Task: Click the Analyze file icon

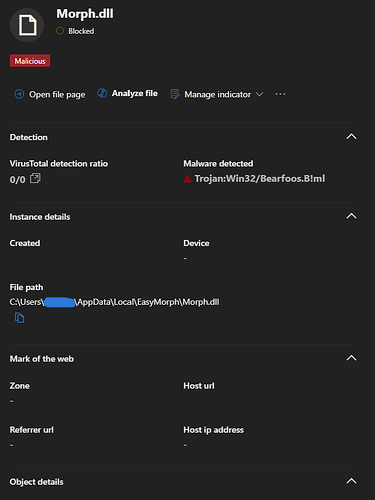Action: 102,93
